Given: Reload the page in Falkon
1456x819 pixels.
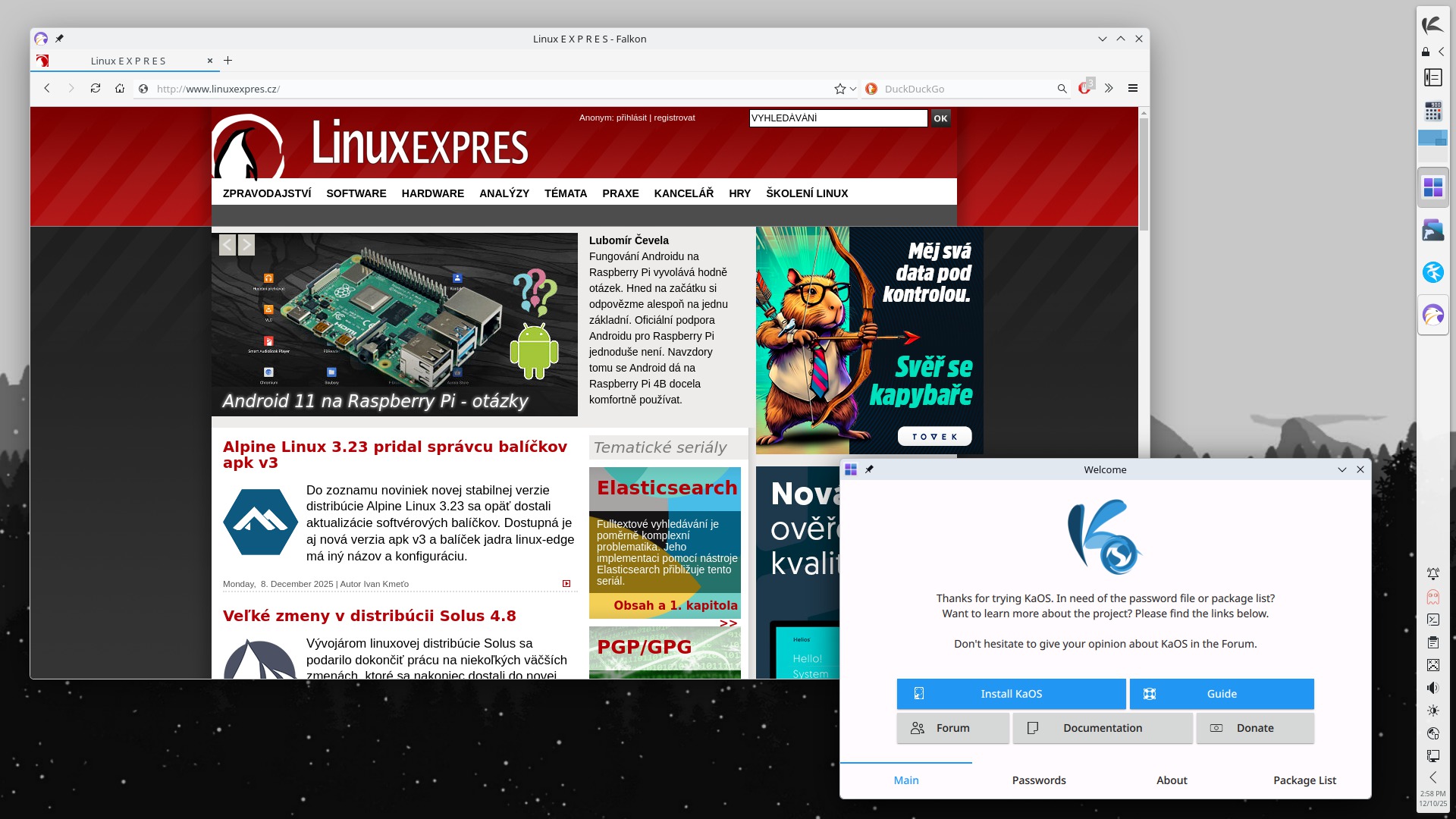Looking at the screenshot, I should (96, 89).
